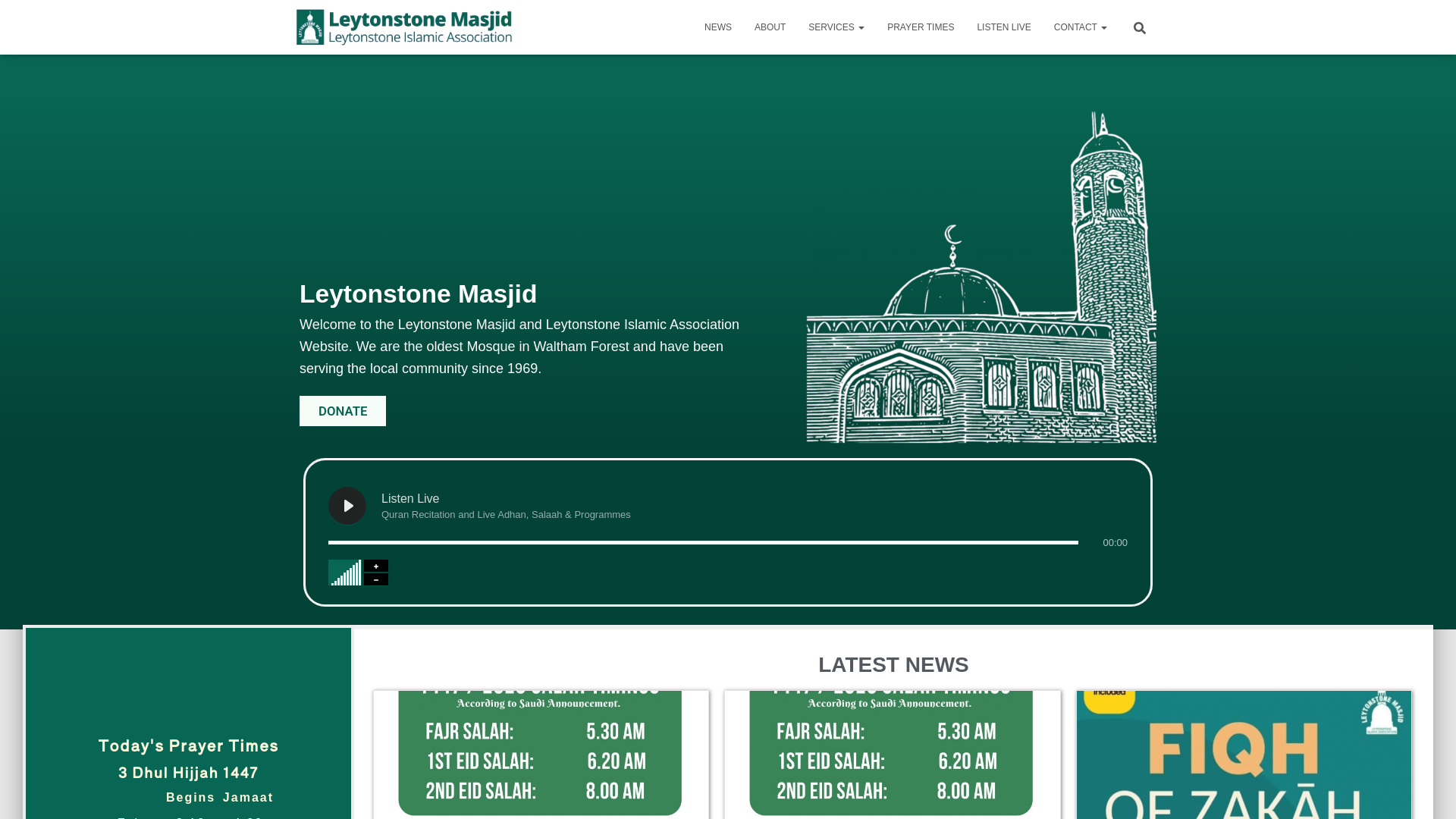Click the 'Today's Prayer Times' heading
The height and width of the screenshot is (819, 1456).
click(189, 745)
